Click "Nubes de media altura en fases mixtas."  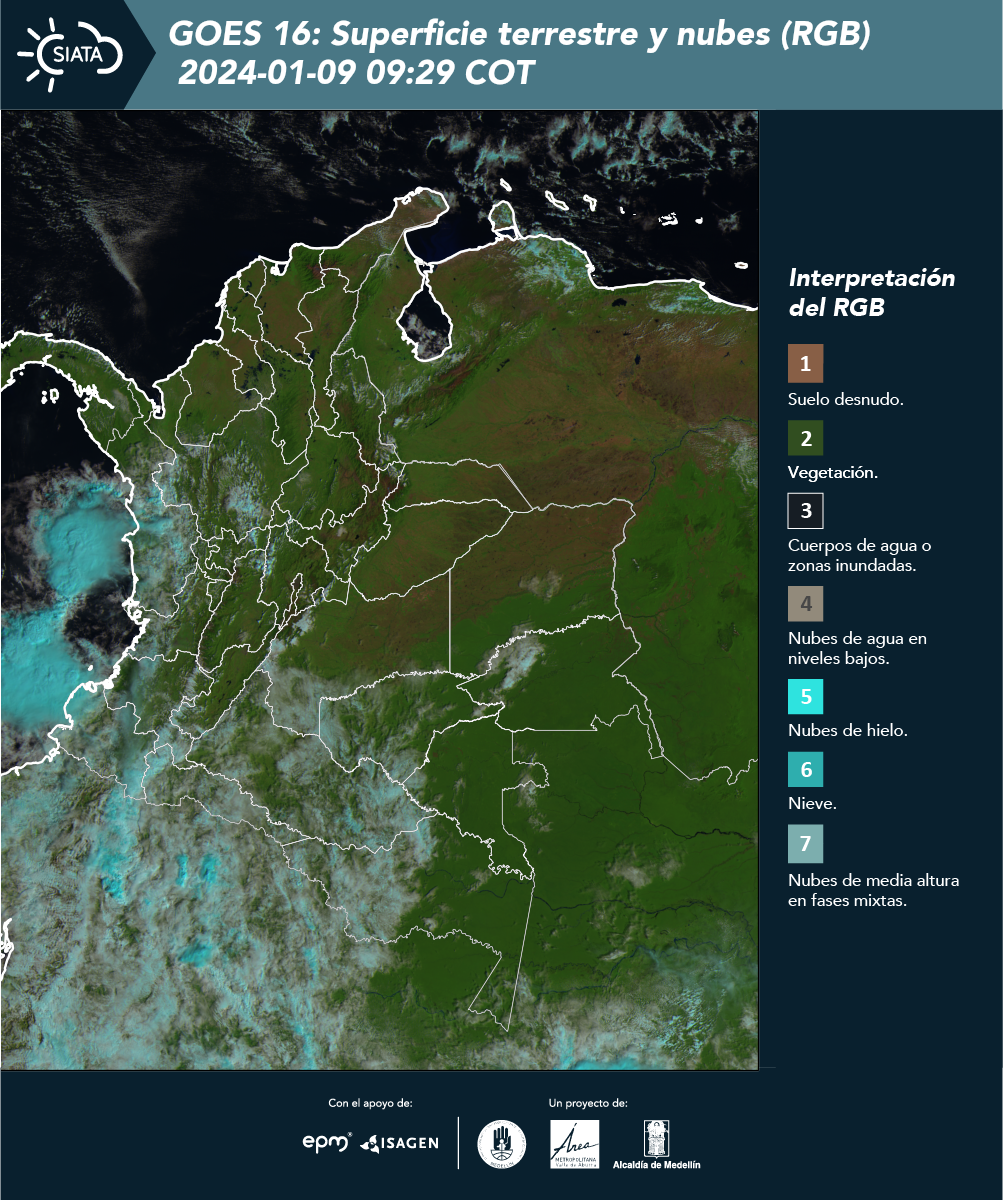click(x=874, y=891)
